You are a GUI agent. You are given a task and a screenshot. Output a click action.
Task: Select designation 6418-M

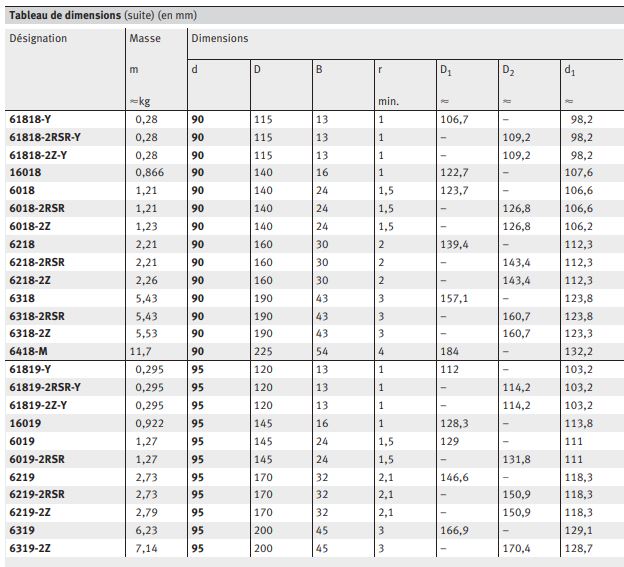28,351
